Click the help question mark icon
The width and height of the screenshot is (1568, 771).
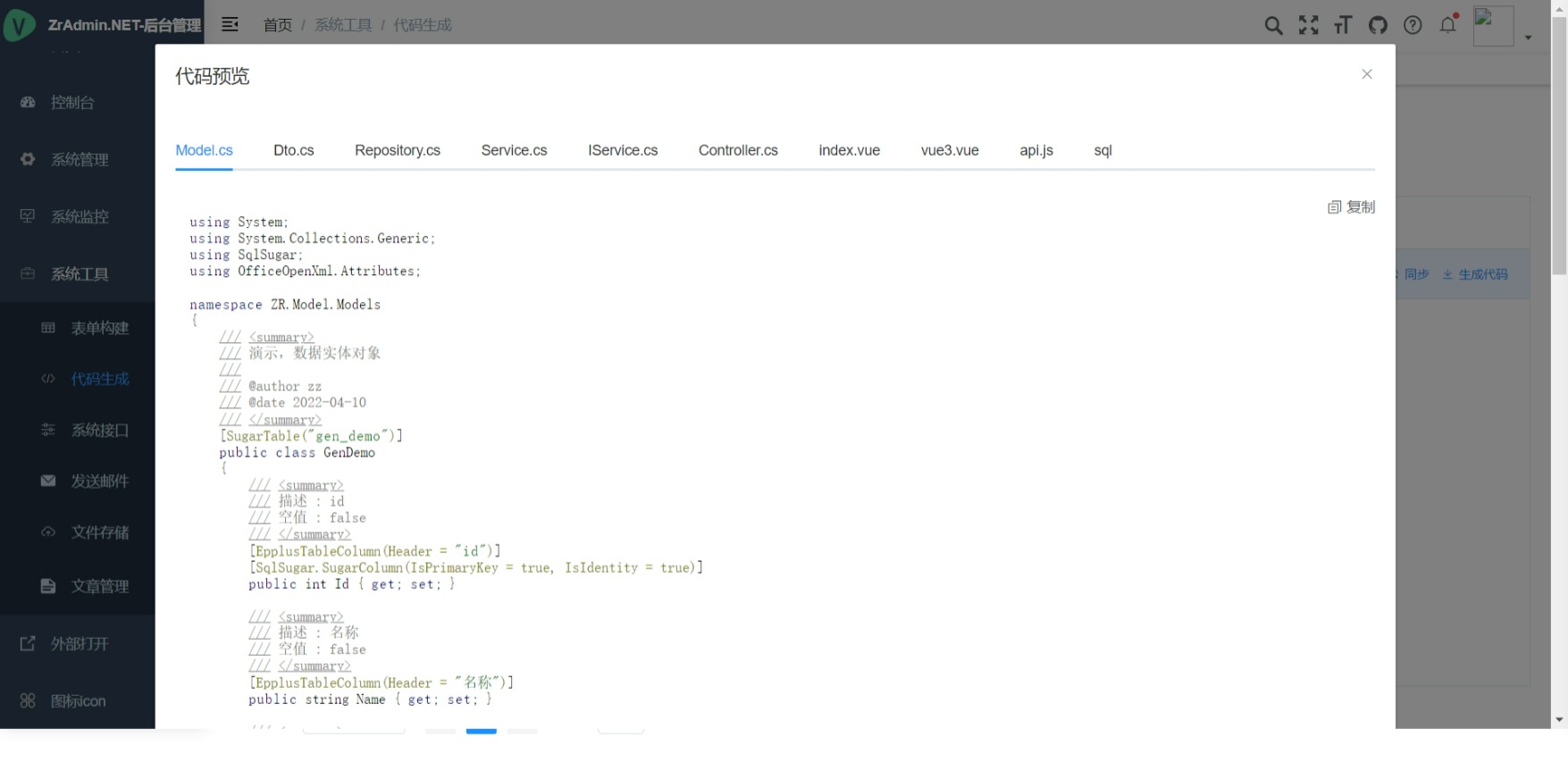tap(1413, 26)
